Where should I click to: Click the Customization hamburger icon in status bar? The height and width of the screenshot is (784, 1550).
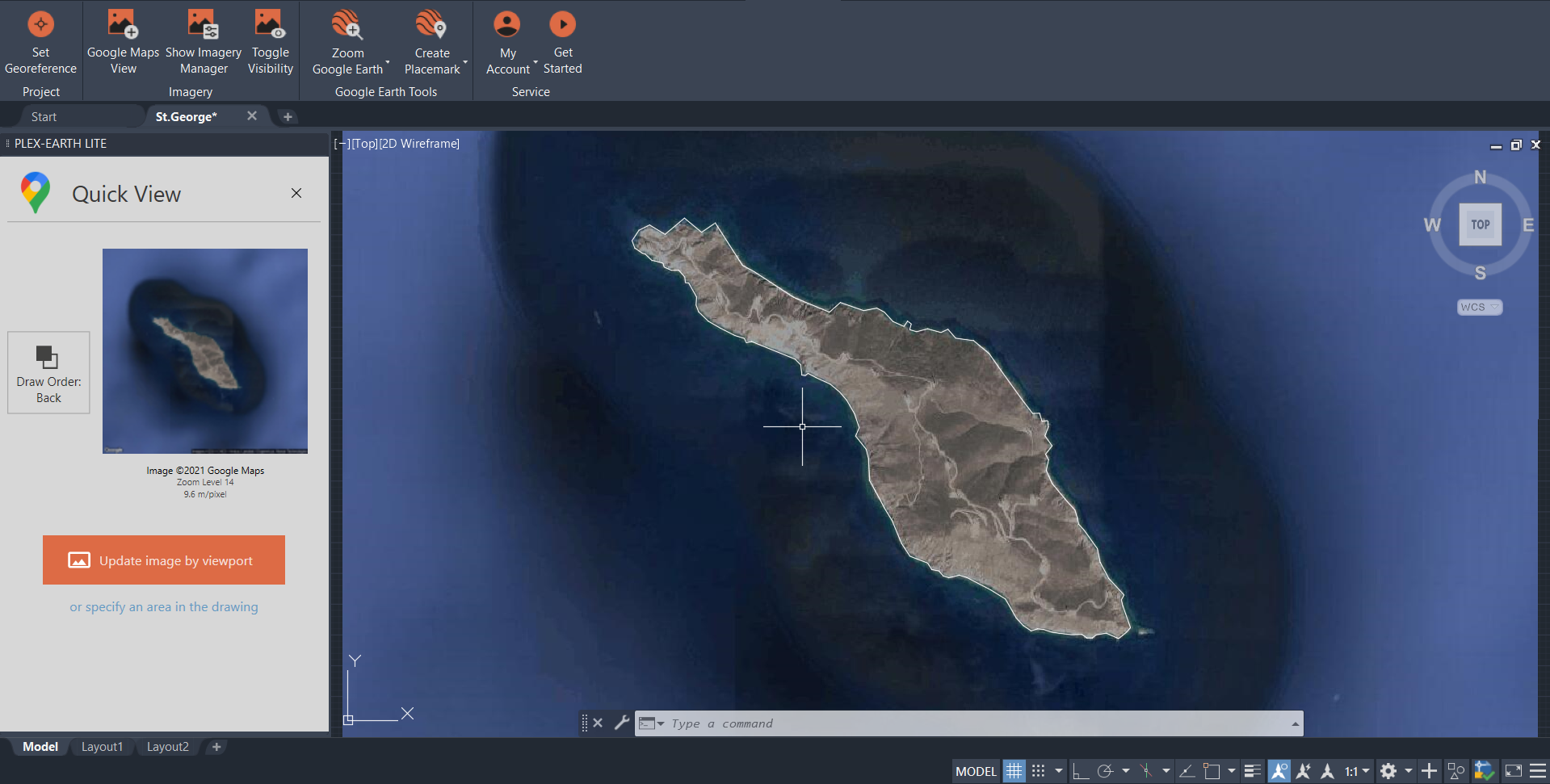[1538, 771]
